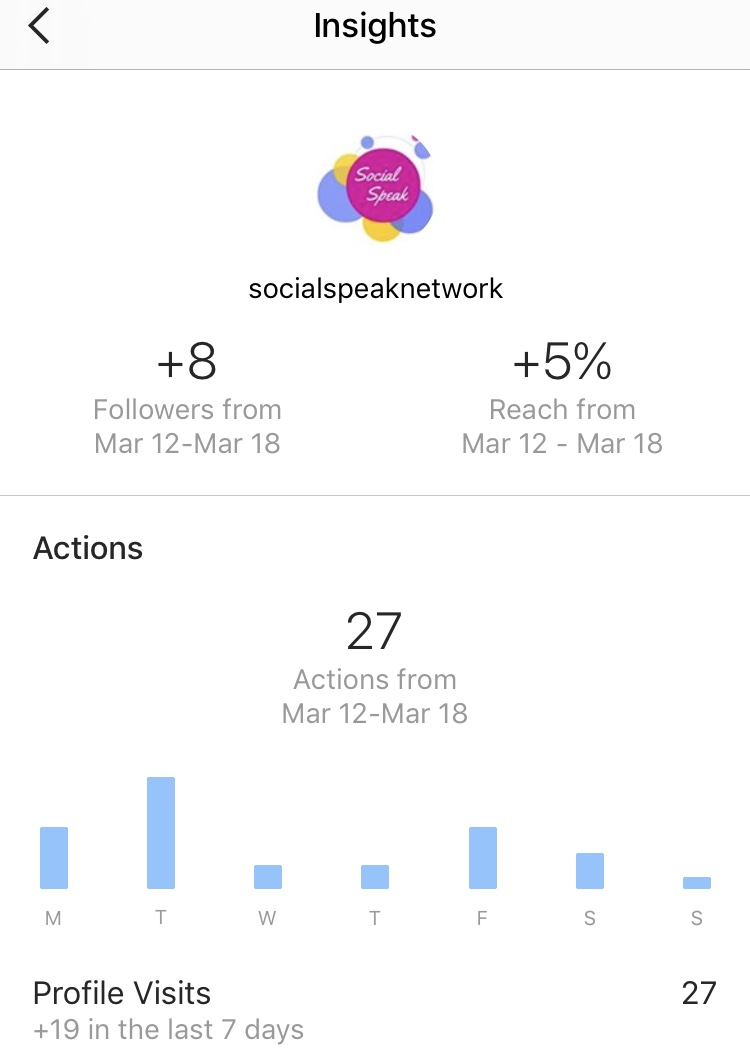Tap the Followers from Mar 12-Mar 18 label
Image resolution: width=750 pixels, height=1062 pixels.
coord(187,427)
